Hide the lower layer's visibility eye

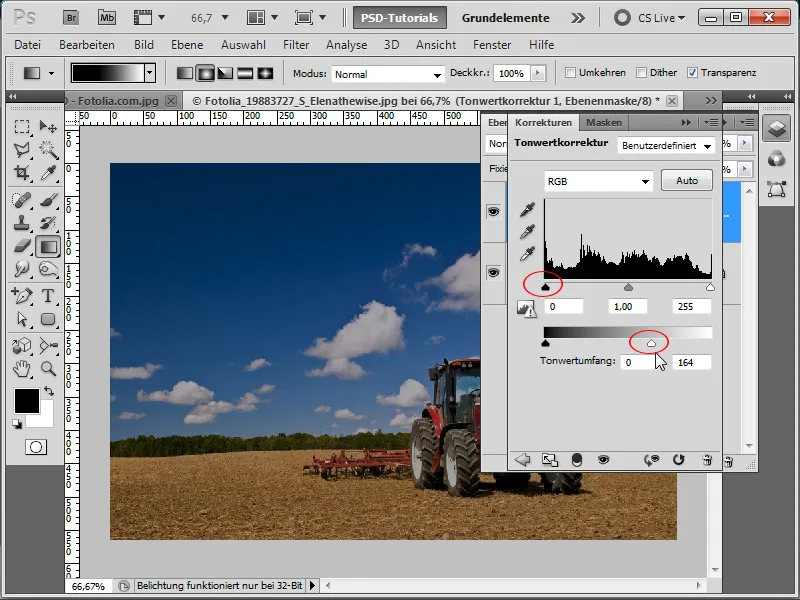[x=493, y=272]
